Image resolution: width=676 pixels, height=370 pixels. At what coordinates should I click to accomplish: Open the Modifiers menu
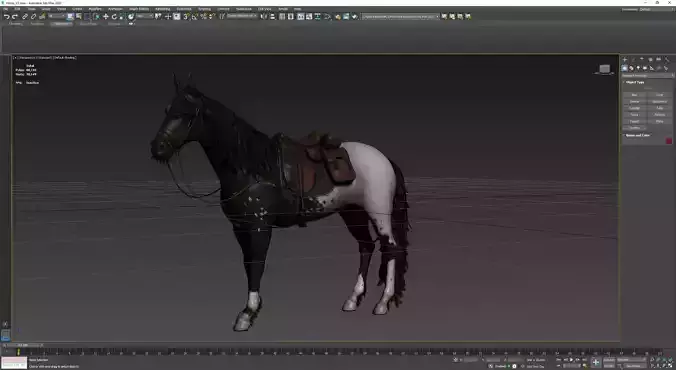[x=95, y=9]
